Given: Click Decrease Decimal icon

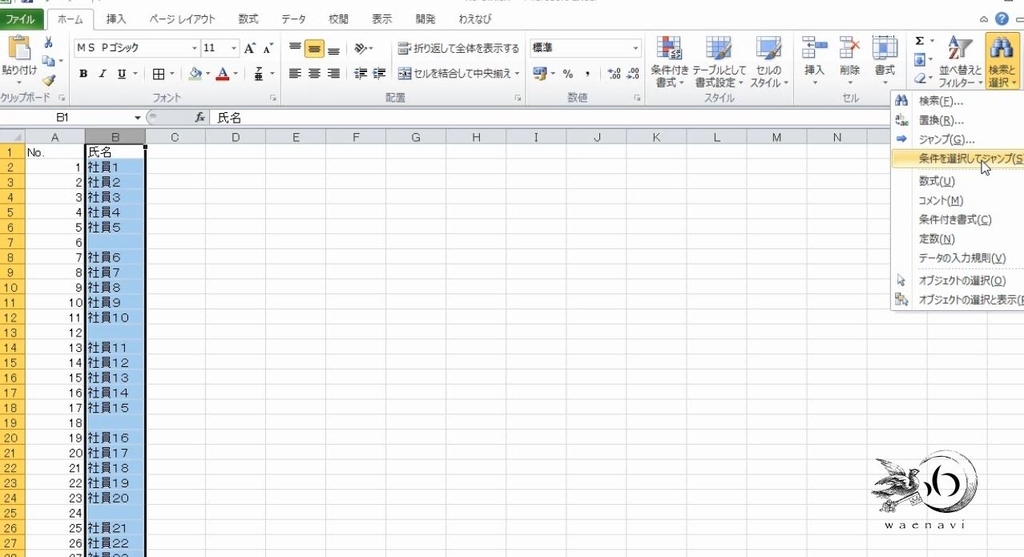Looking at the screenshot, I should pos(633,74).
